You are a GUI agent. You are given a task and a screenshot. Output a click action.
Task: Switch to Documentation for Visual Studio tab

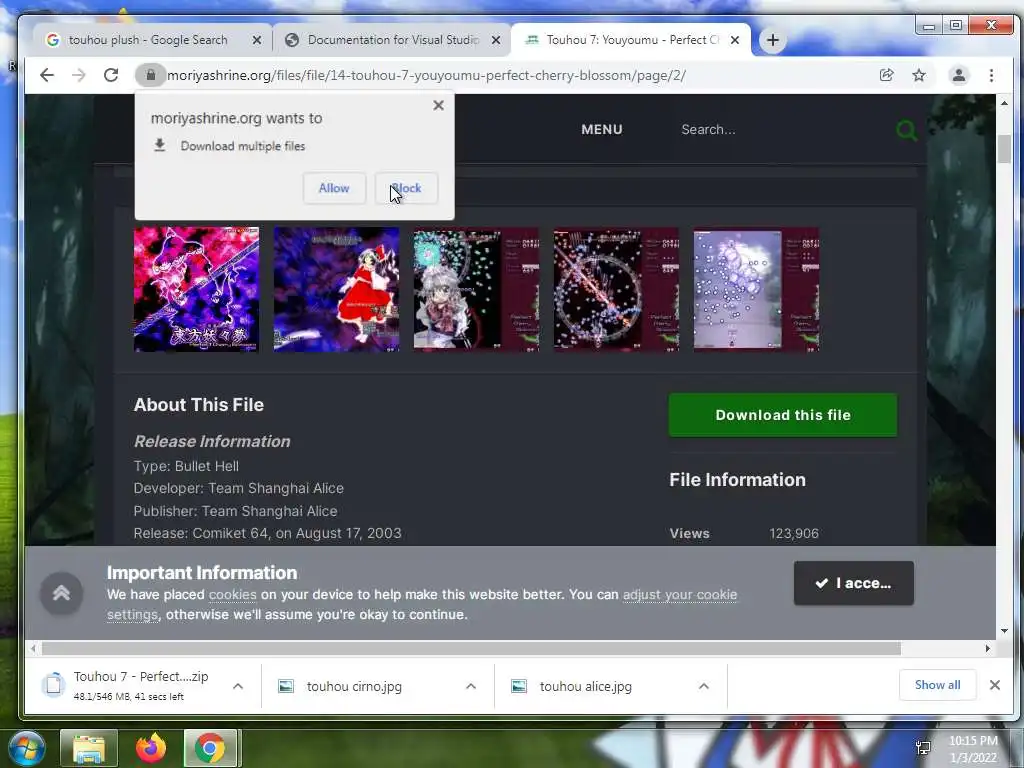(x=392, y=40)
